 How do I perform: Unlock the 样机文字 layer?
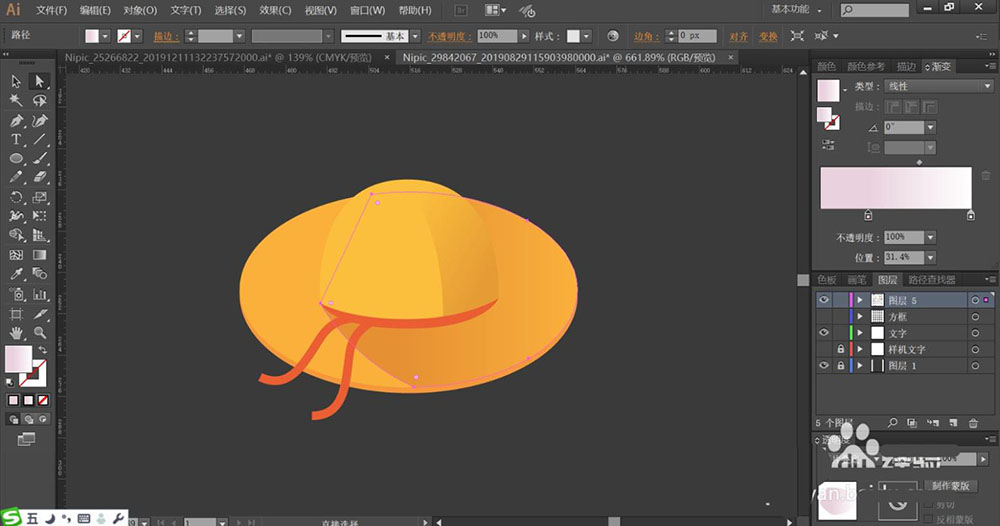(840, 350)
